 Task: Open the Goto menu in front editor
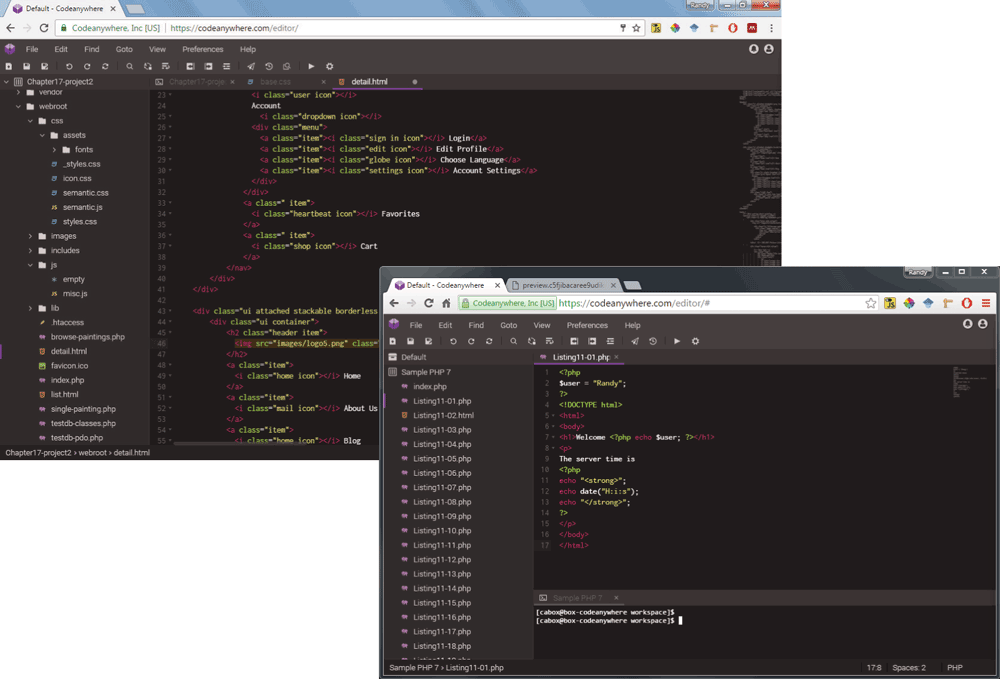coord(508,325)
